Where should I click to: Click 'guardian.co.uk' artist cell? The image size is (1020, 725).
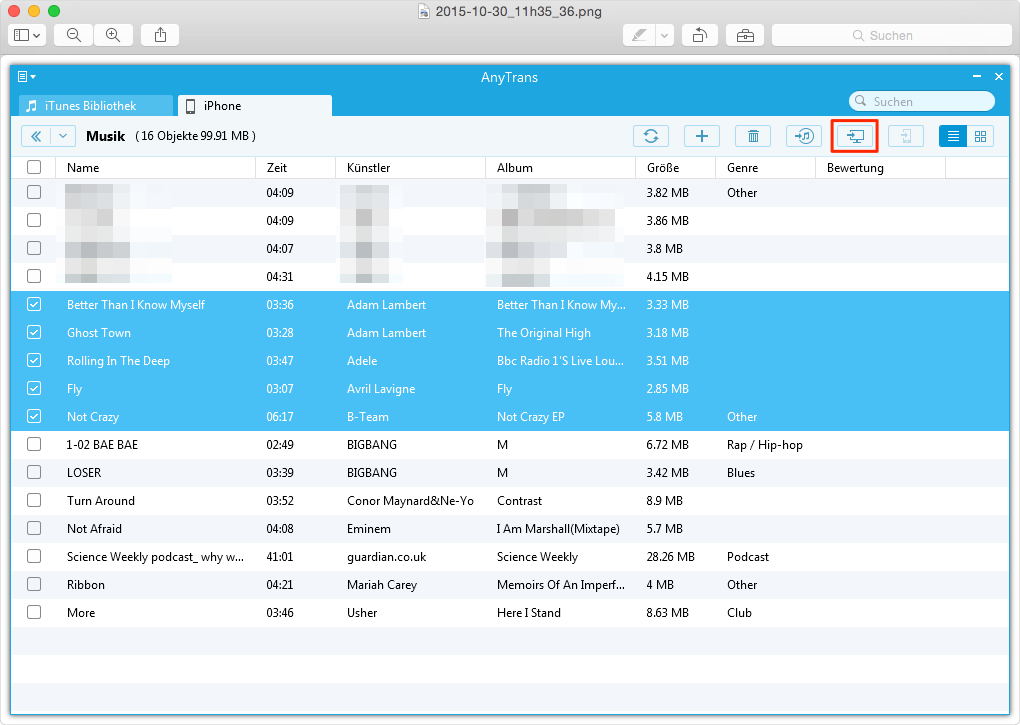click(386, 557)
